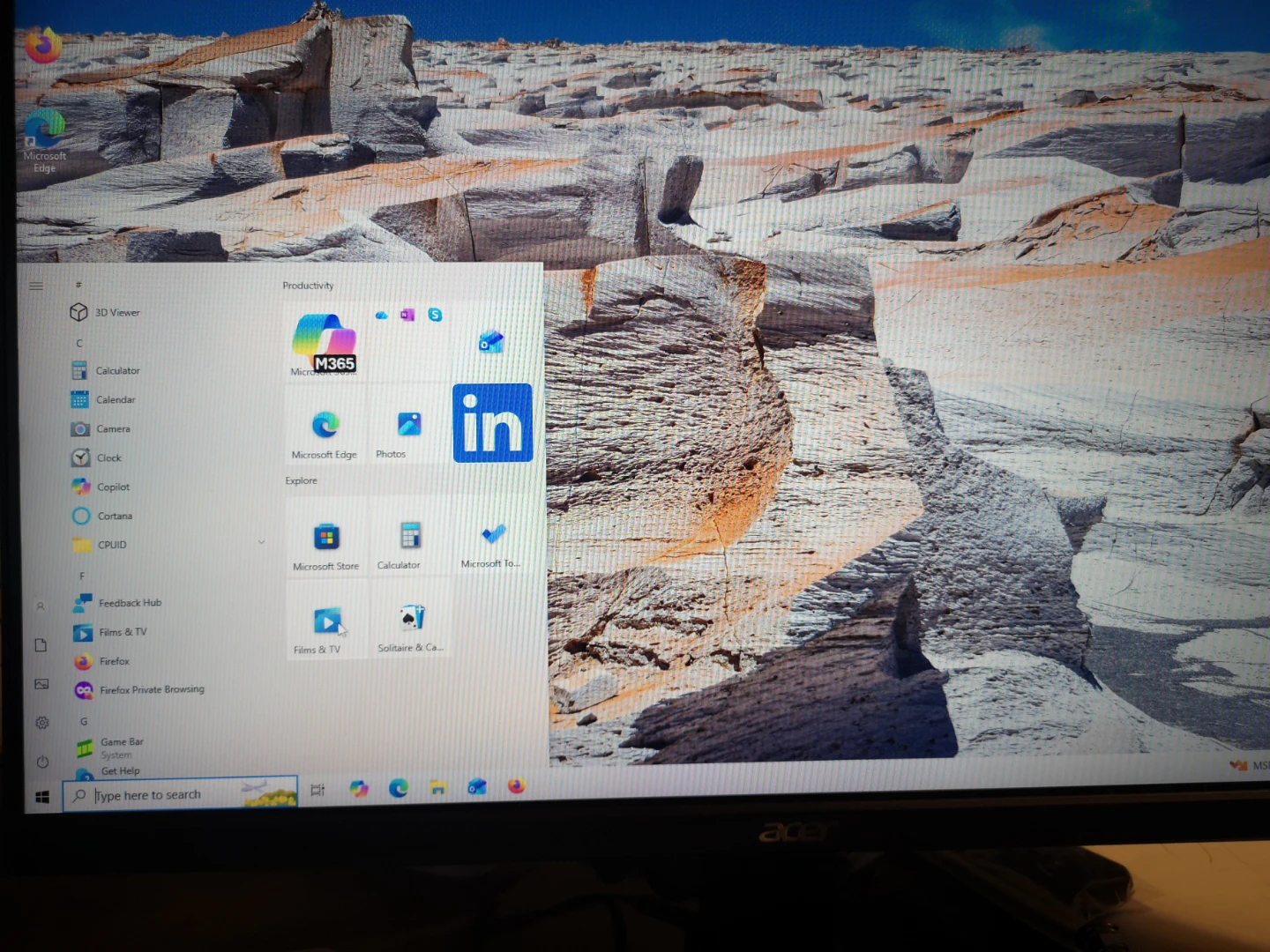This screenshot has width=1270, height=952.
Task: Open Firefox from the taskbar
Action: coord(516,785)
